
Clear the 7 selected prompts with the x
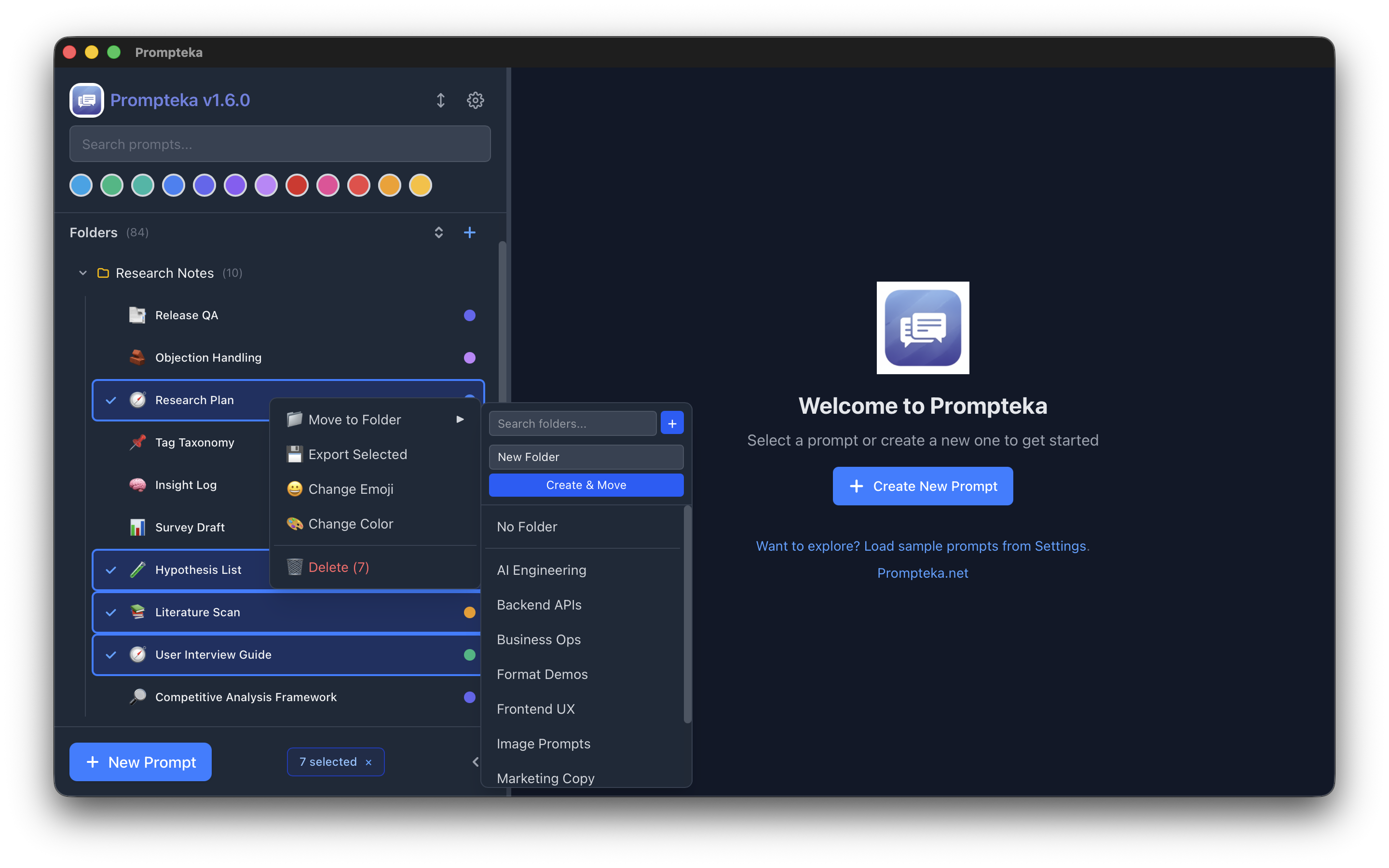[369, 762]
